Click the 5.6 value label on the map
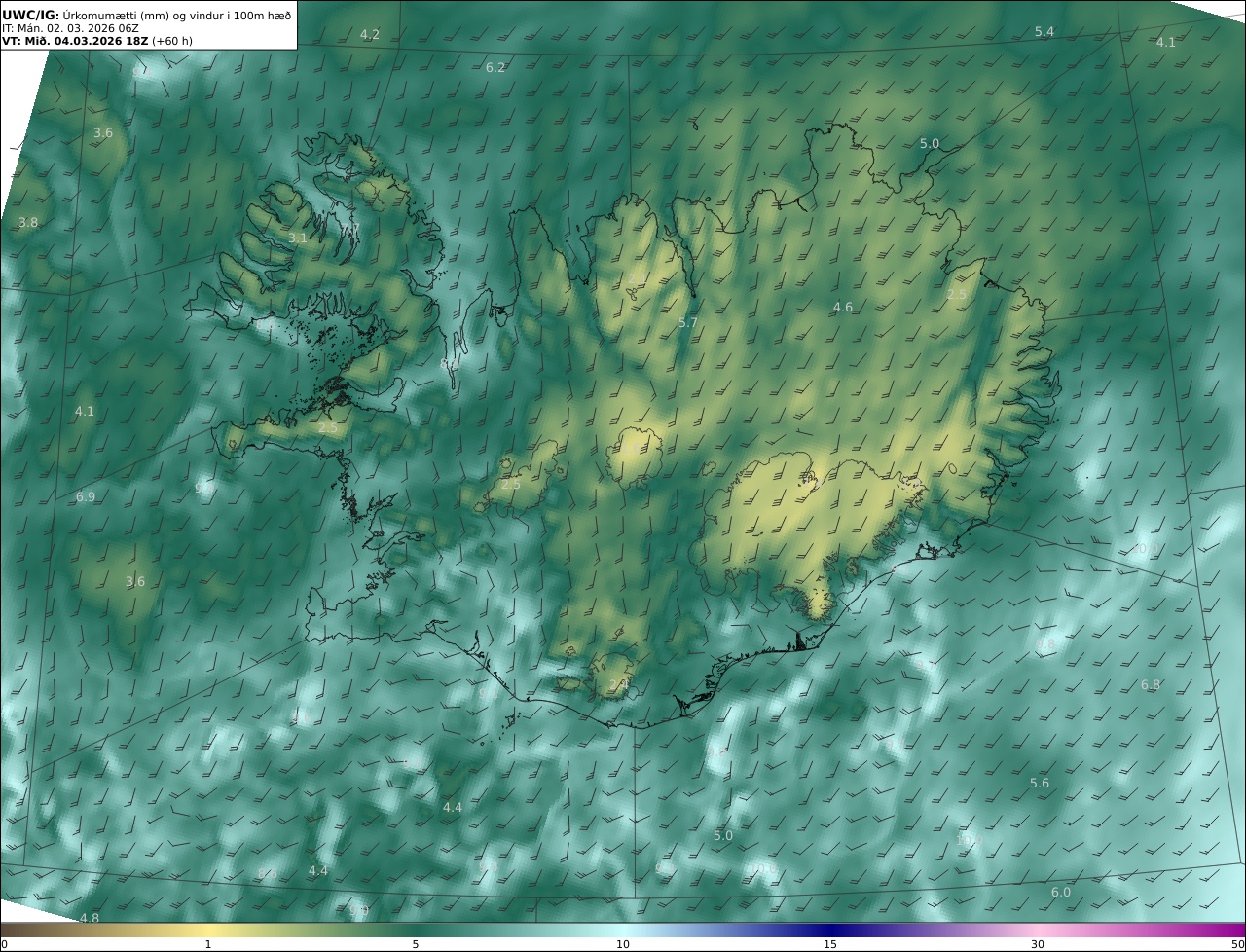The width and height of the screenshot is (1246, 952). coord(1040,783)
